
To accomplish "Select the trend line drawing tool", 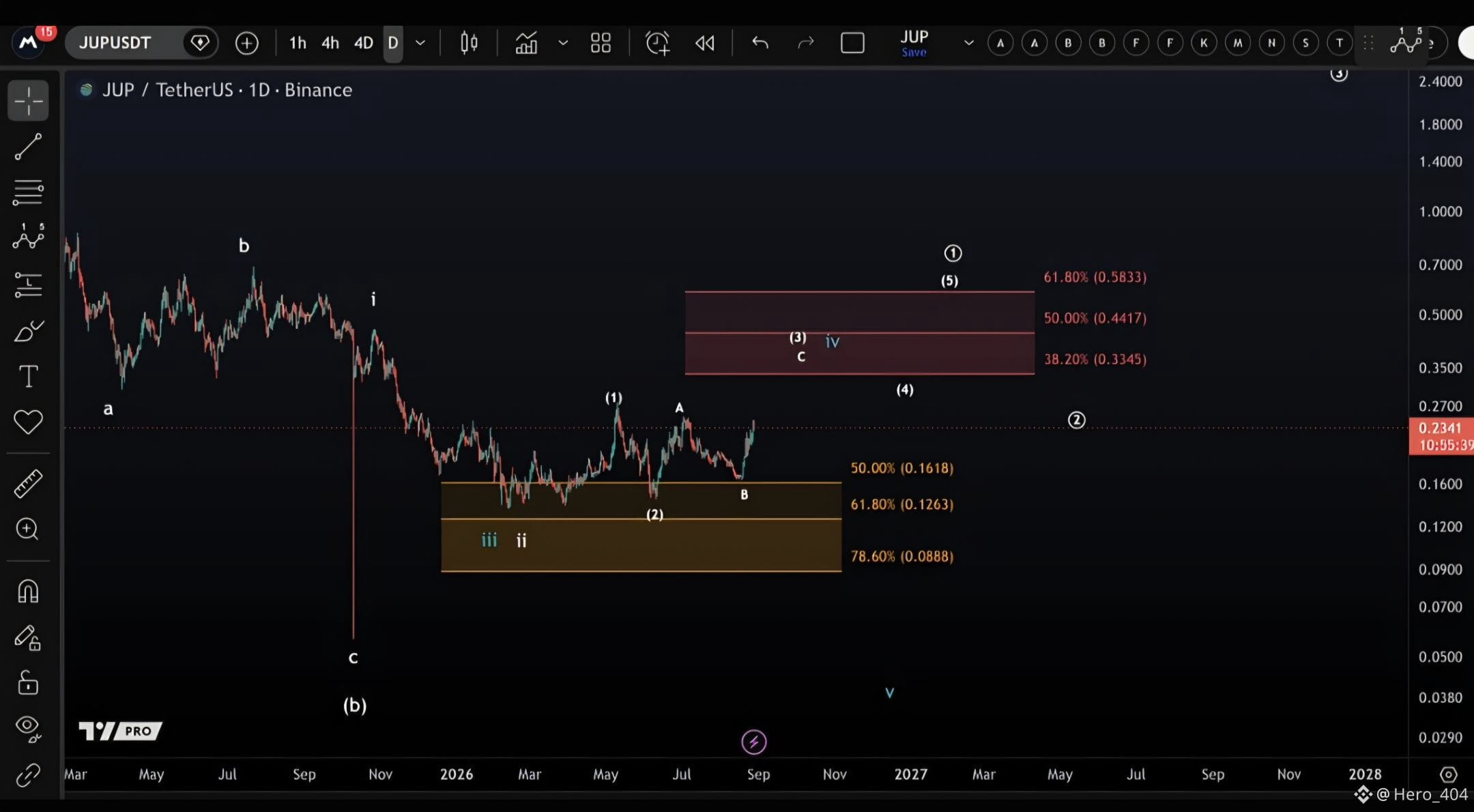I will 28,147.
